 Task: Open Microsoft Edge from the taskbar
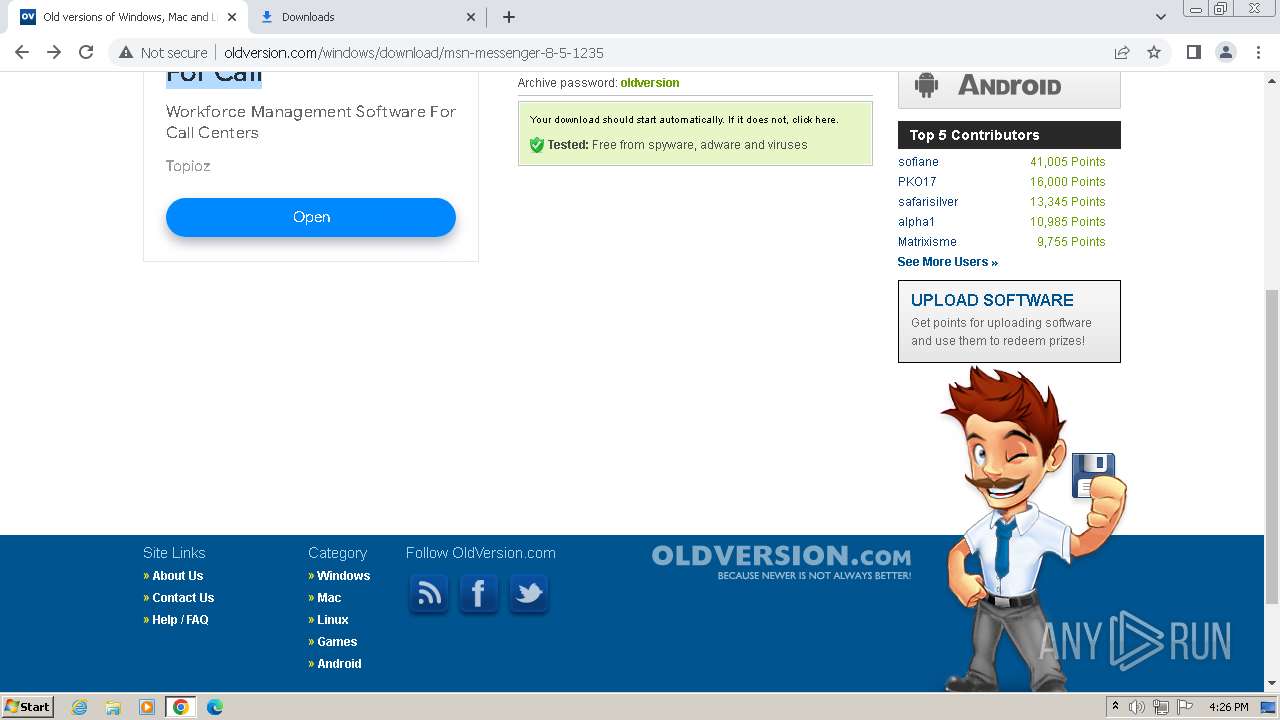click(x=215, y=707)
